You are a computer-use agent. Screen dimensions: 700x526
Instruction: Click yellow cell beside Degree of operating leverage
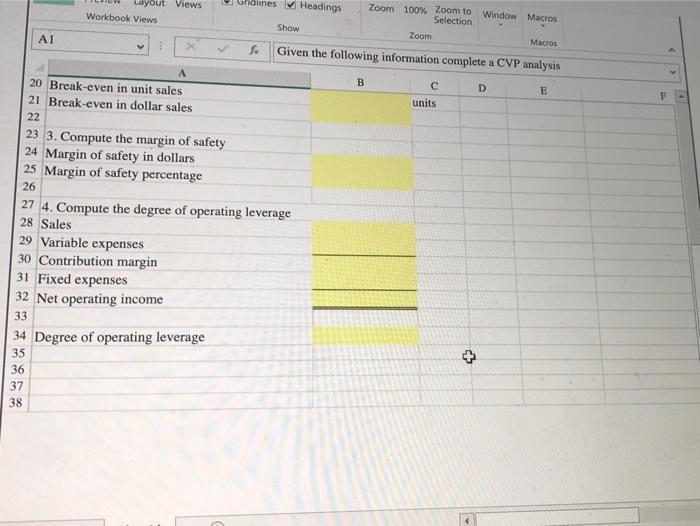[366, 336]
